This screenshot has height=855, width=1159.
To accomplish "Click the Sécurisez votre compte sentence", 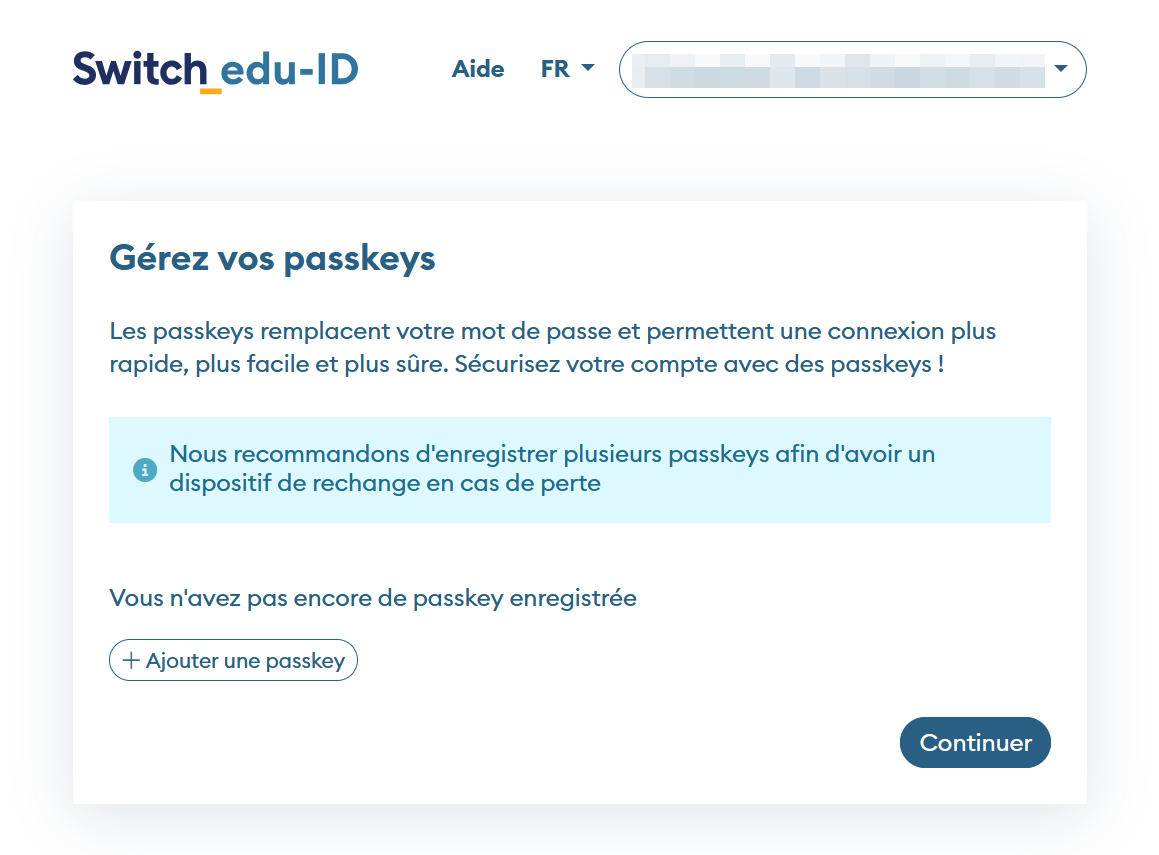I will click(699, 364).
